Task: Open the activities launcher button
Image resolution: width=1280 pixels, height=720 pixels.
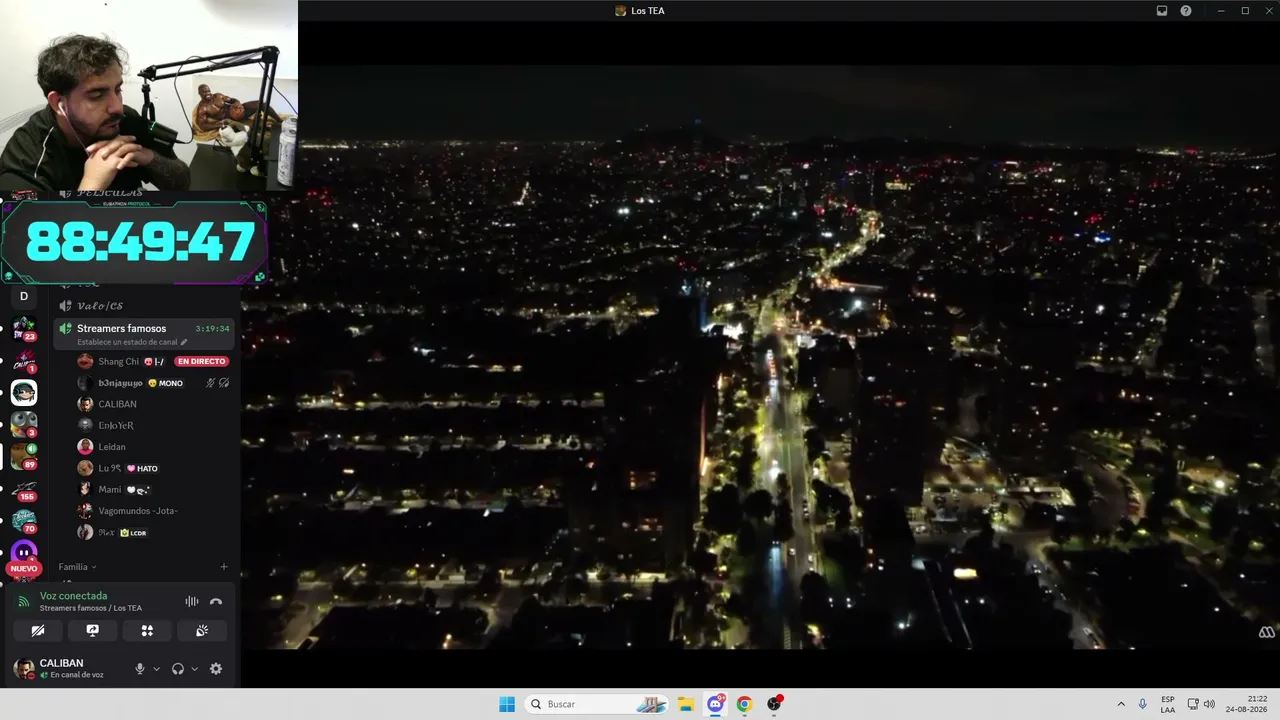Action: (147, 630)
